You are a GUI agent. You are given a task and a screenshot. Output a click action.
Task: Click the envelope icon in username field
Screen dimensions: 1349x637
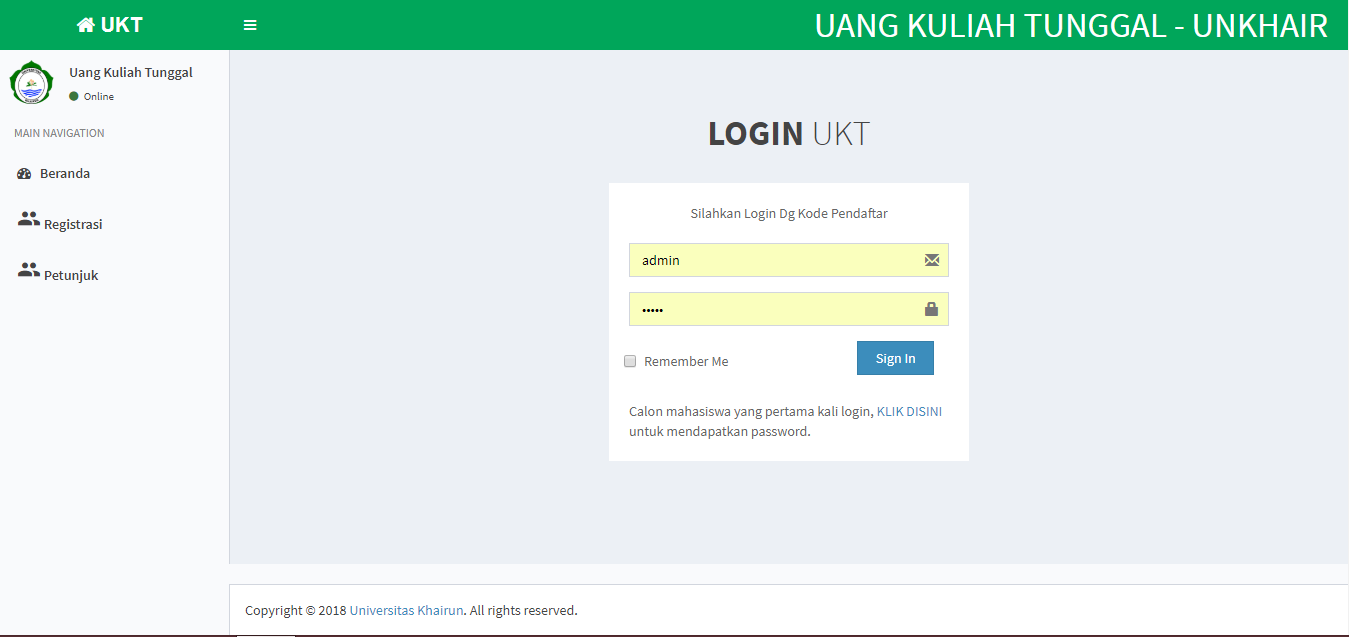pos(932,260)
